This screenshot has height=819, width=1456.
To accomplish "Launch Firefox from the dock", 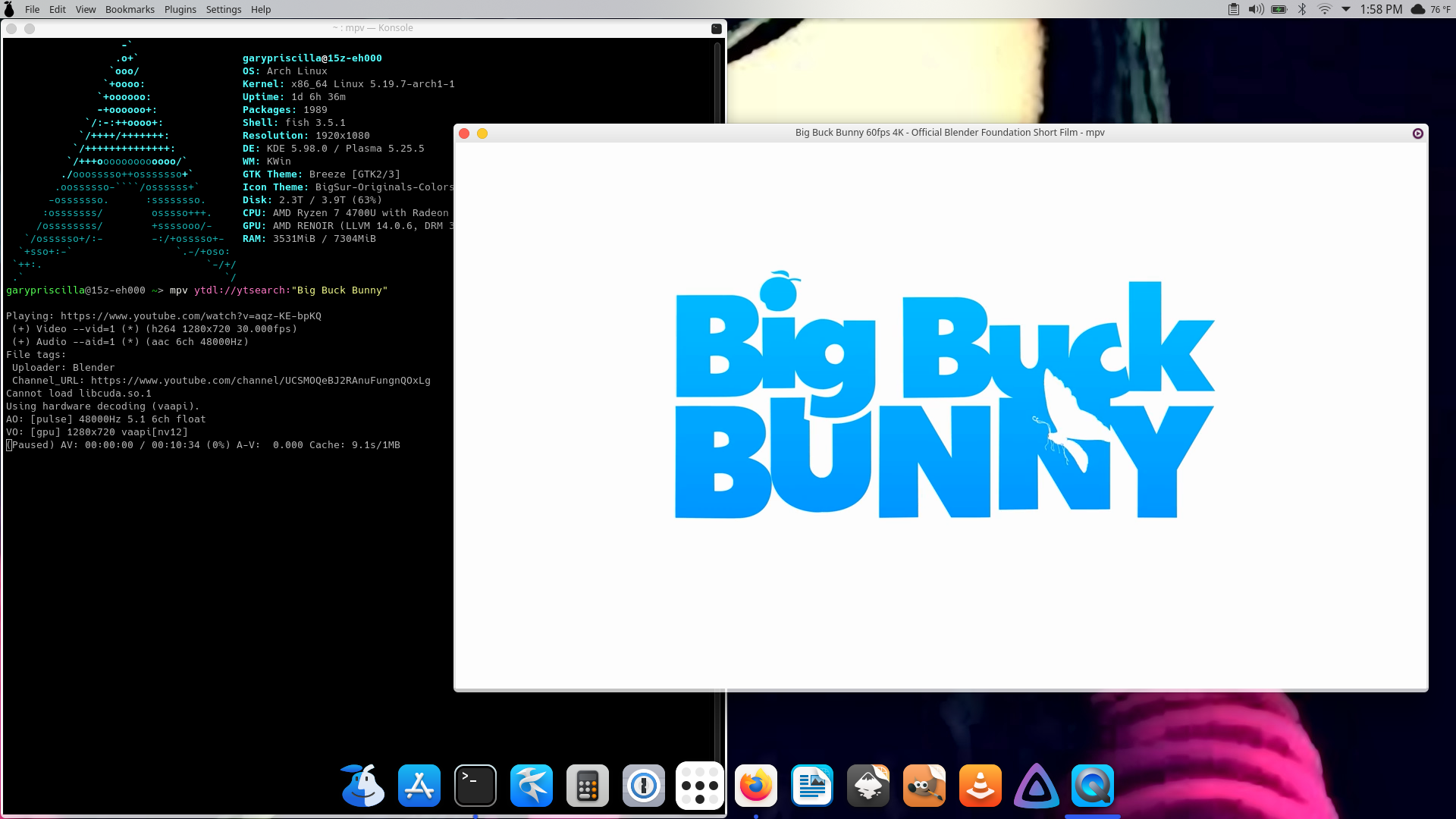I will point(756,786).
